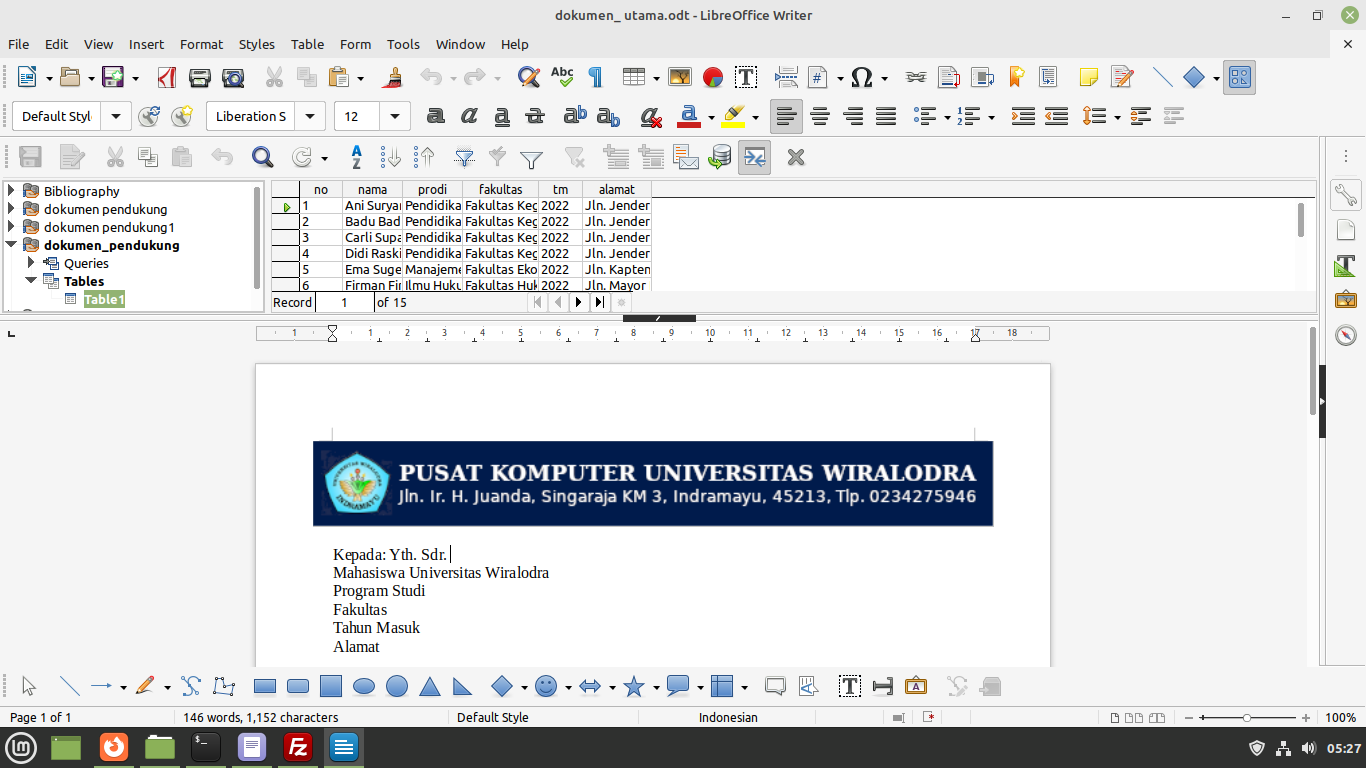Open the Format menu
Viewport: 1366px width, 768px height.
201,44
